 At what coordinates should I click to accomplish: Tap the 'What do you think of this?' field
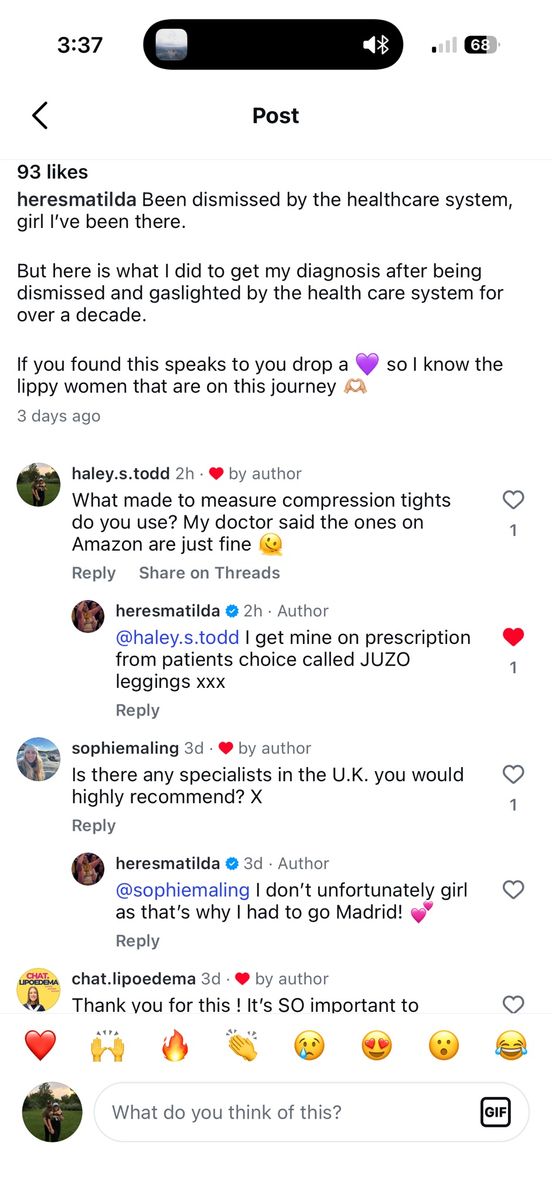click(x=311, y=1112)
